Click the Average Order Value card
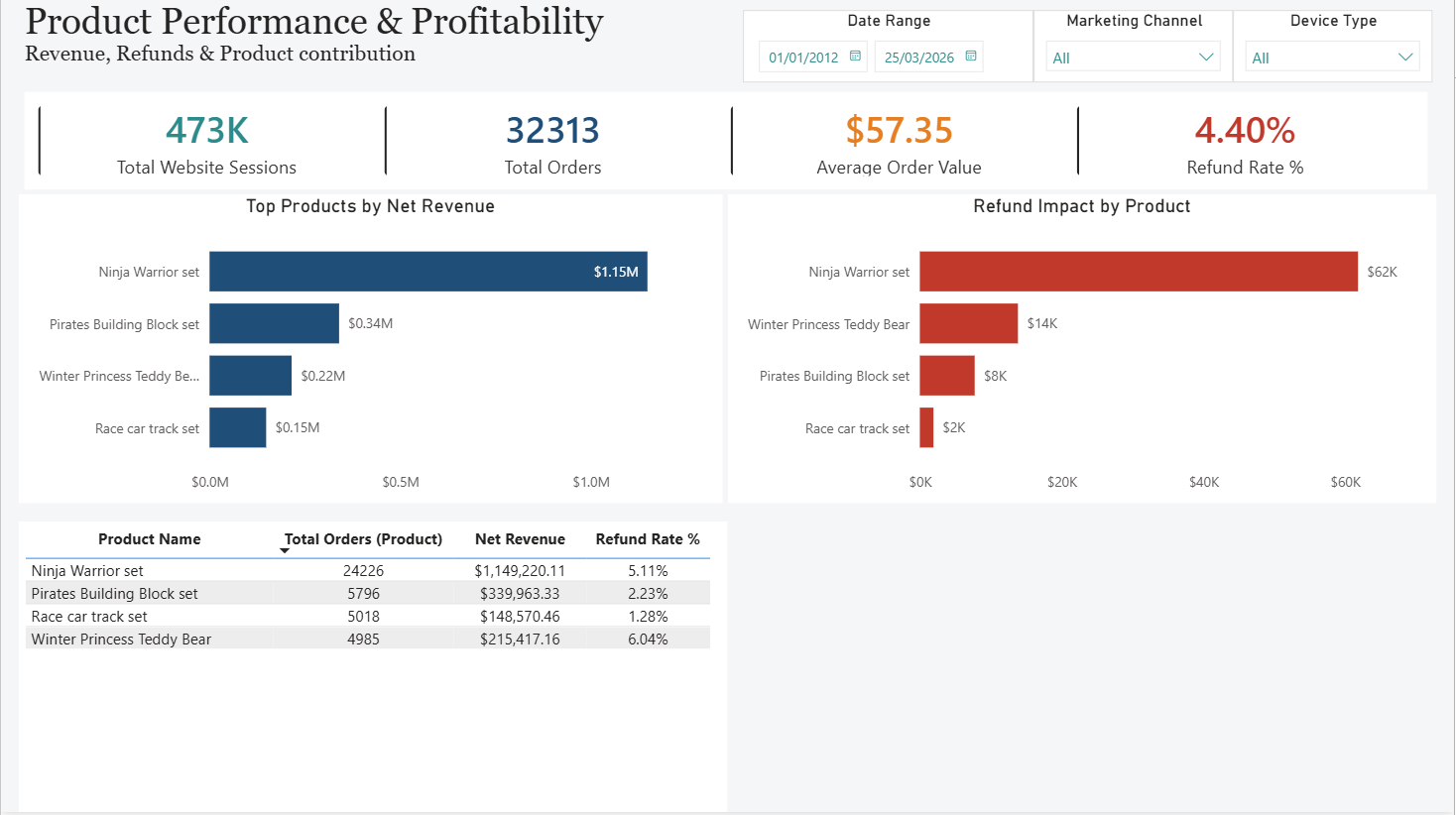This screenshot has height=815, width=1456. 899,142
